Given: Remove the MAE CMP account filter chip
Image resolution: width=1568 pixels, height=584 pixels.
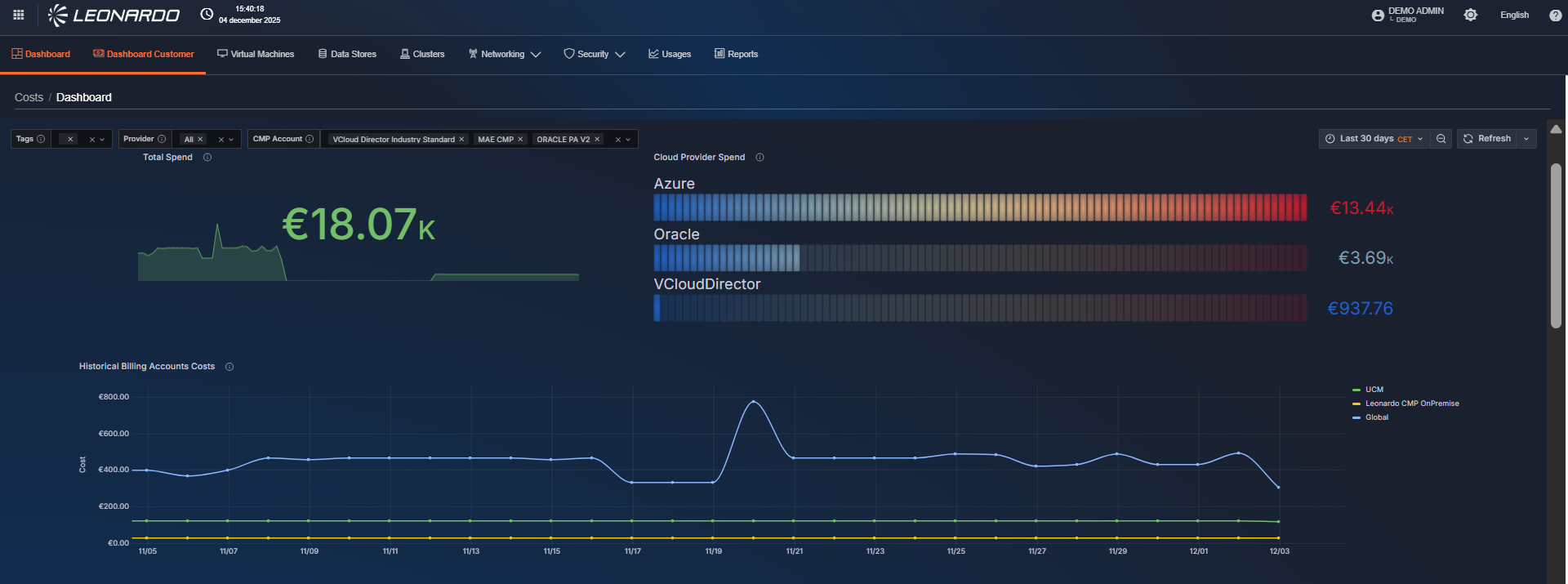Looking at the screenshot, I should (x=520, y=140).
